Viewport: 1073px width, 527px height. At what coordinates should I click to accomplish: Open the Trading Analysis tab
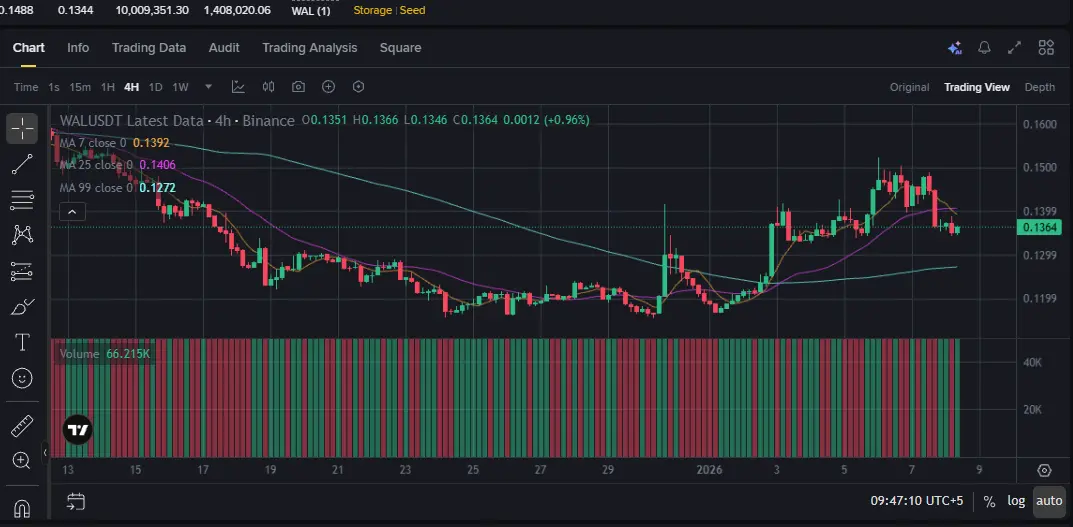(x=310, y=48)
